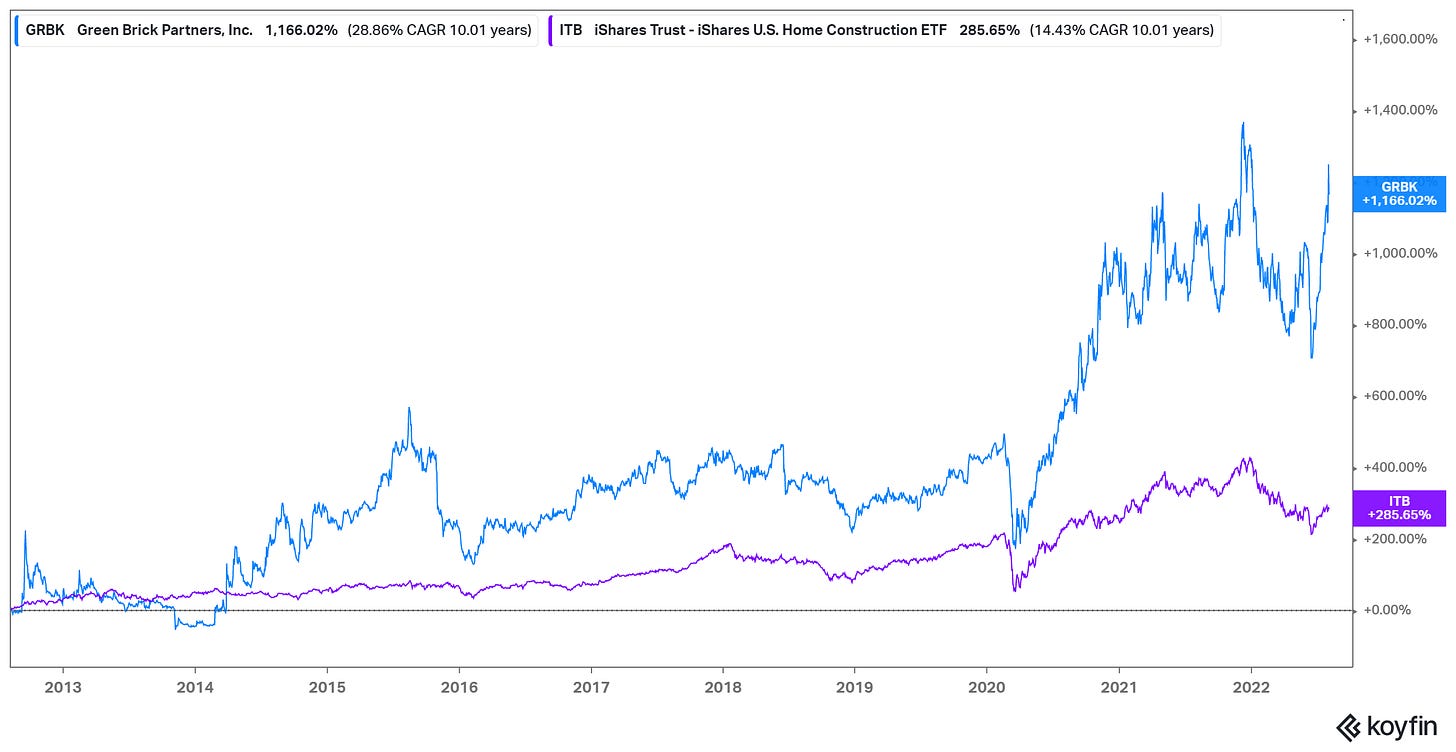Click the +1,400.00% y-axis label

pyautogui.click(x=1401, y=111)
